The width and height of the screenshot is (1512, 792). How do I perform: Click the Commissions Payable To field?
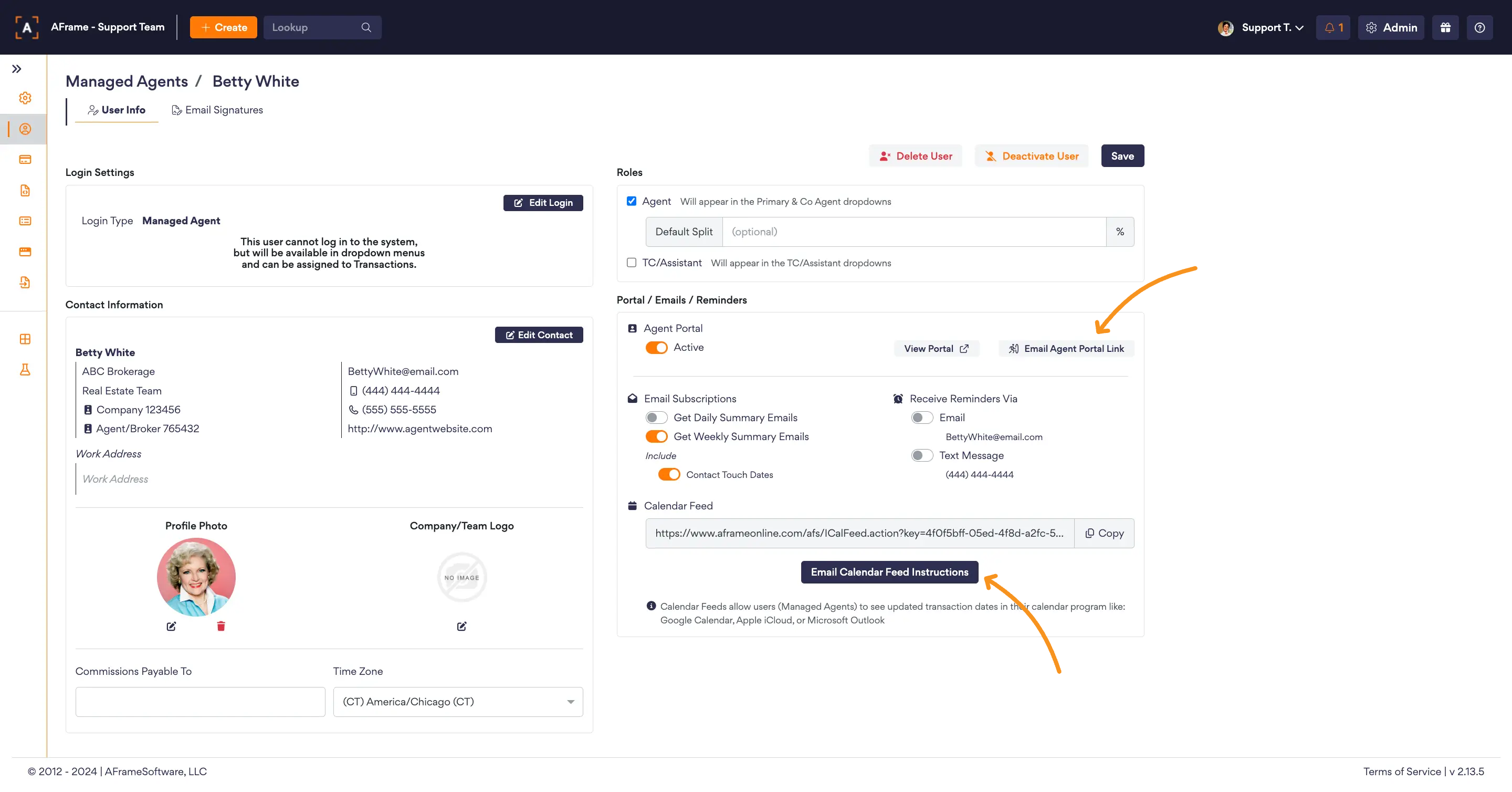[x=200, y=702]
